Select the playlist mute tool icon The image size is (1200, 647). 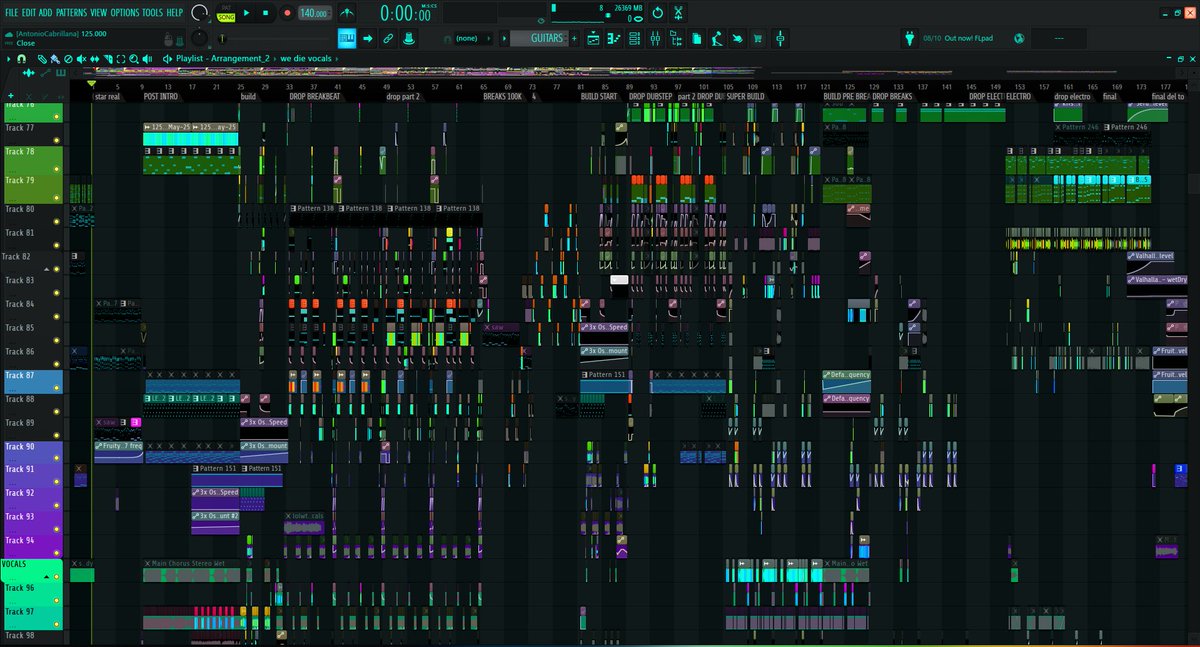(81, 59)
